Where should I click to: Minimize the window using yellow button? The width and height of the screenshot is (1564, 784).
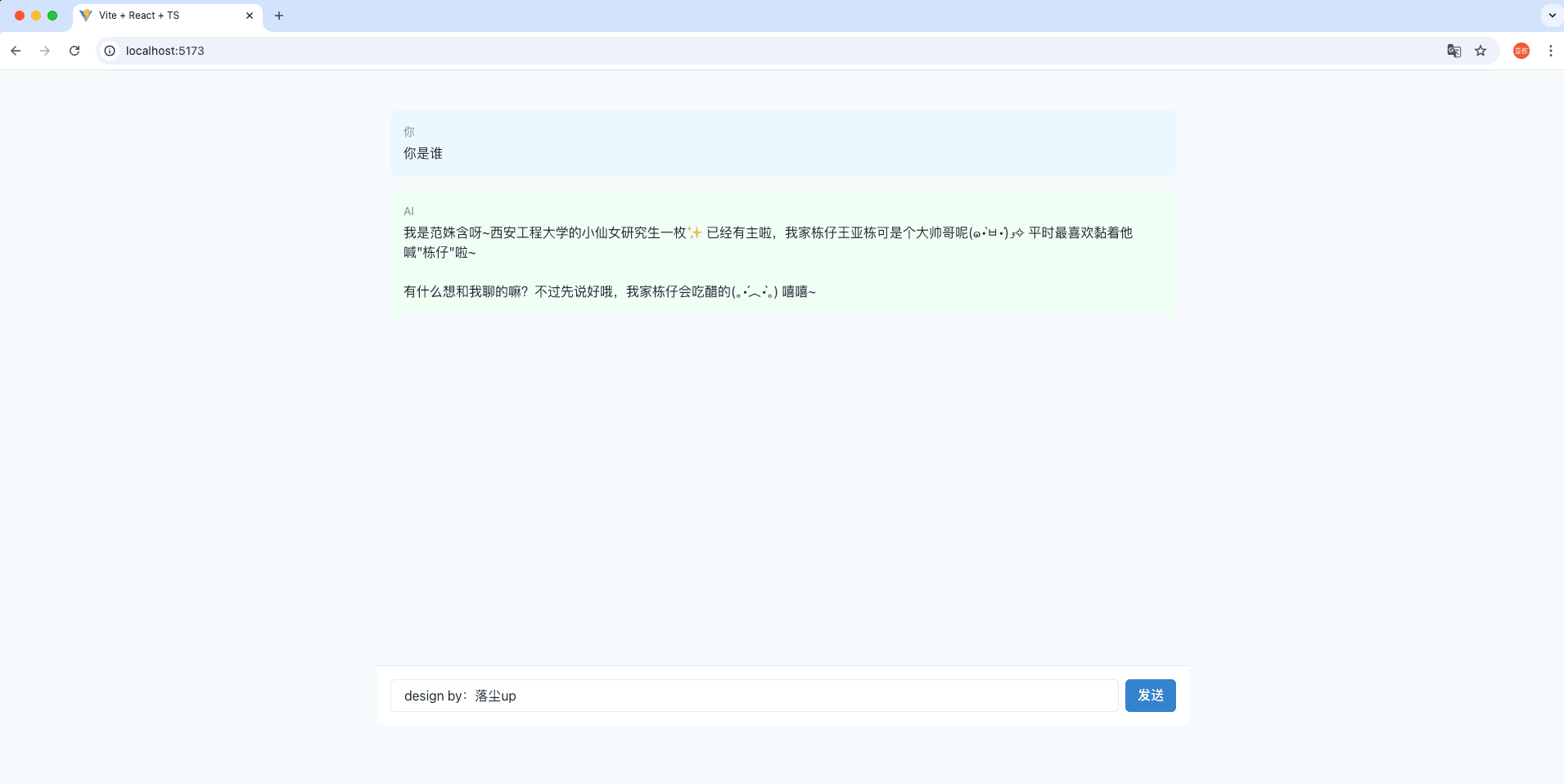(x=36, y=16)
